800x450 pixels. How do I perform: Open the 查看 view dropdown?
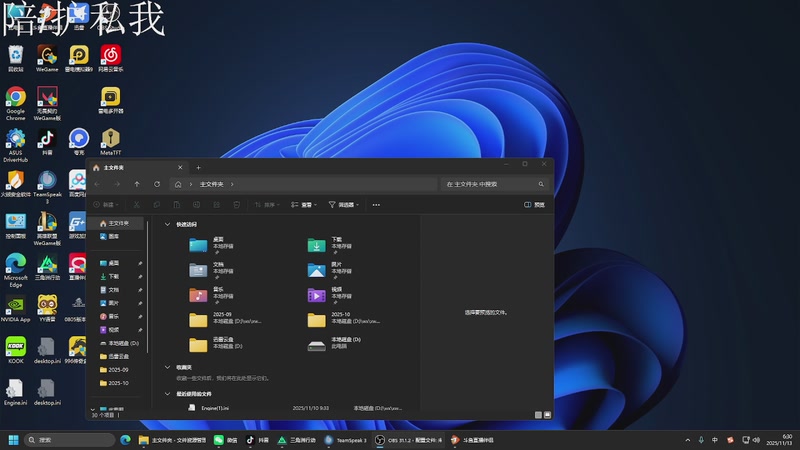click(x=304, y=205)
